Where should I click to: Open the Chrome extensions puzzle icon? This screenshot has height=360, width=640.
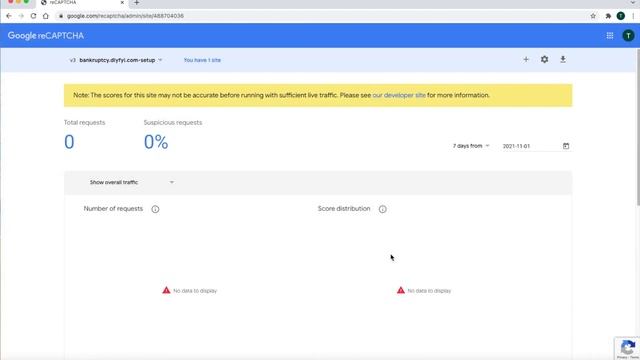pos(608,16)
